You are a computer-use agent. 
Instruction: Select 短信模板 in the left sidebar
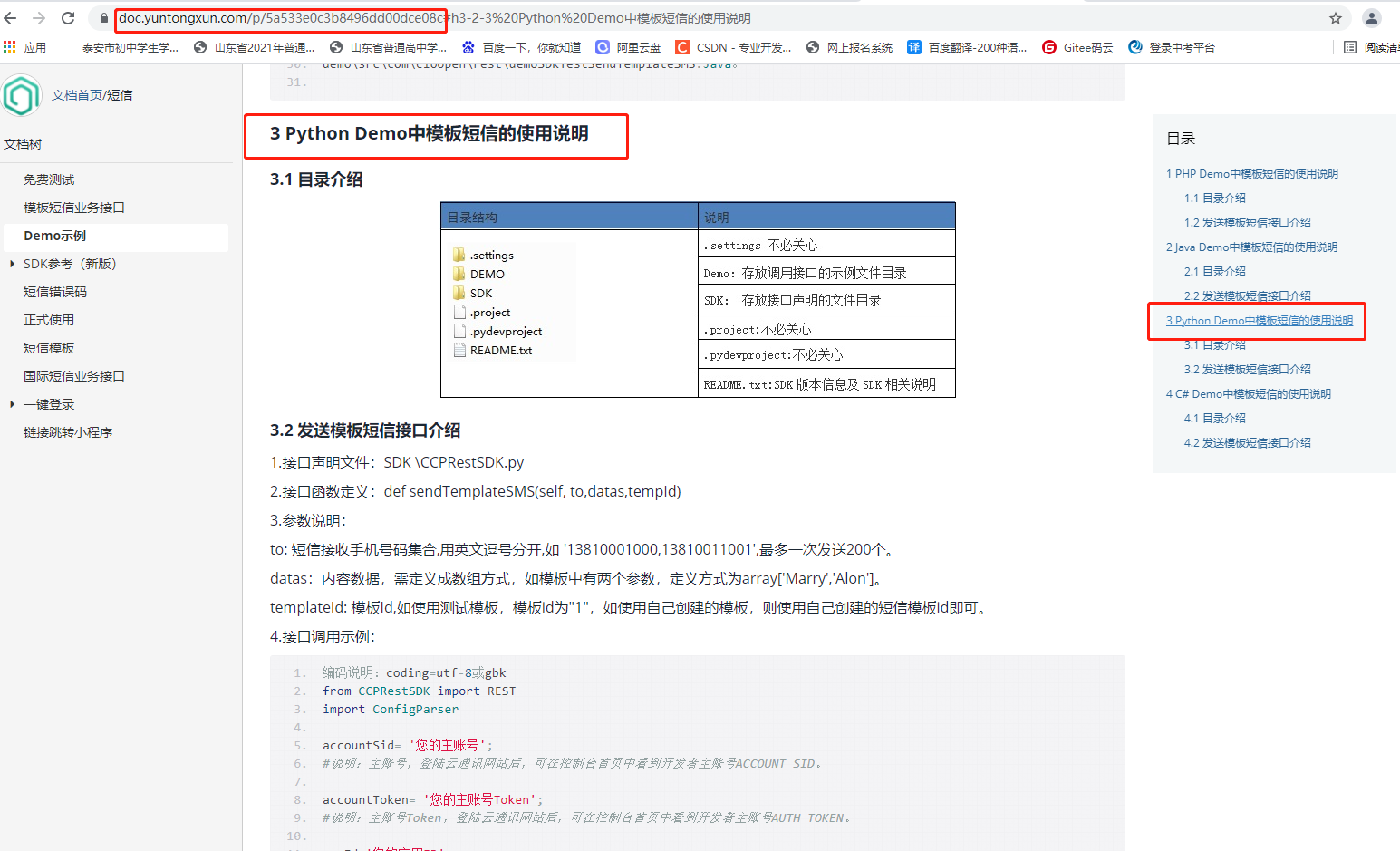click(49, 347)
